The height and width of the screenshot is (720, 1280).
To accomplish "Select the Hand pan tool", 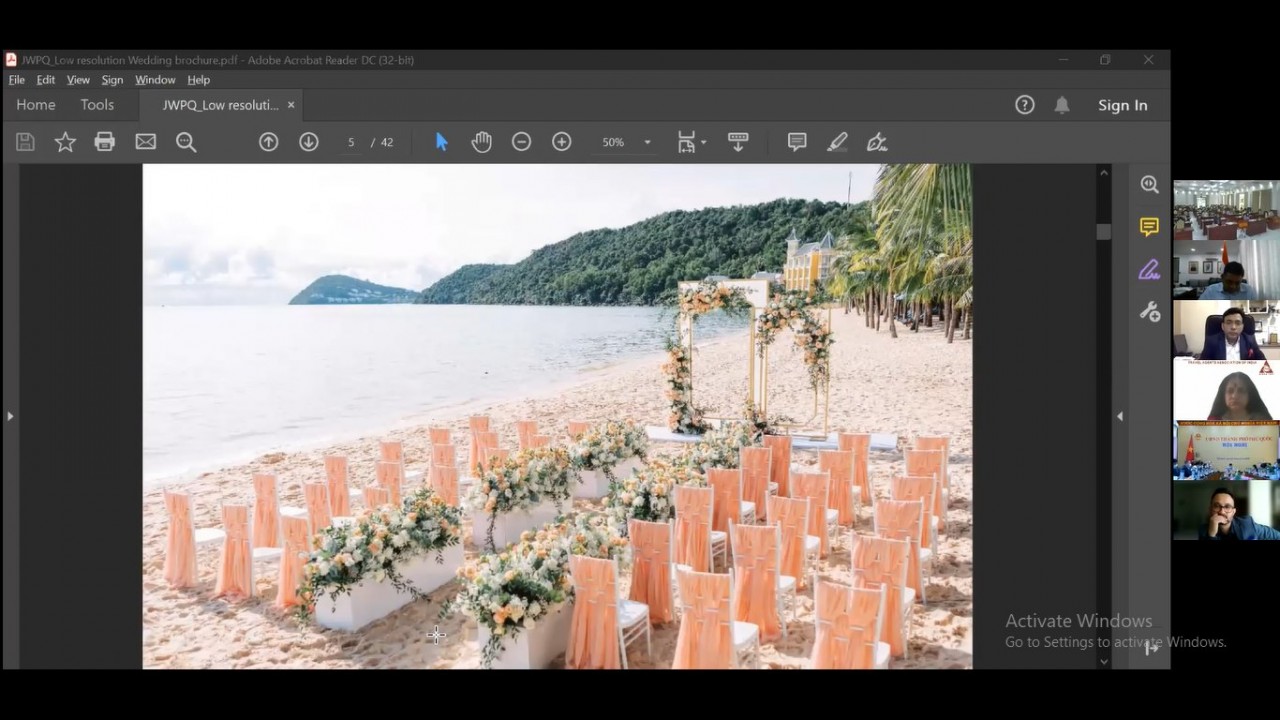I will click(482, 142).
